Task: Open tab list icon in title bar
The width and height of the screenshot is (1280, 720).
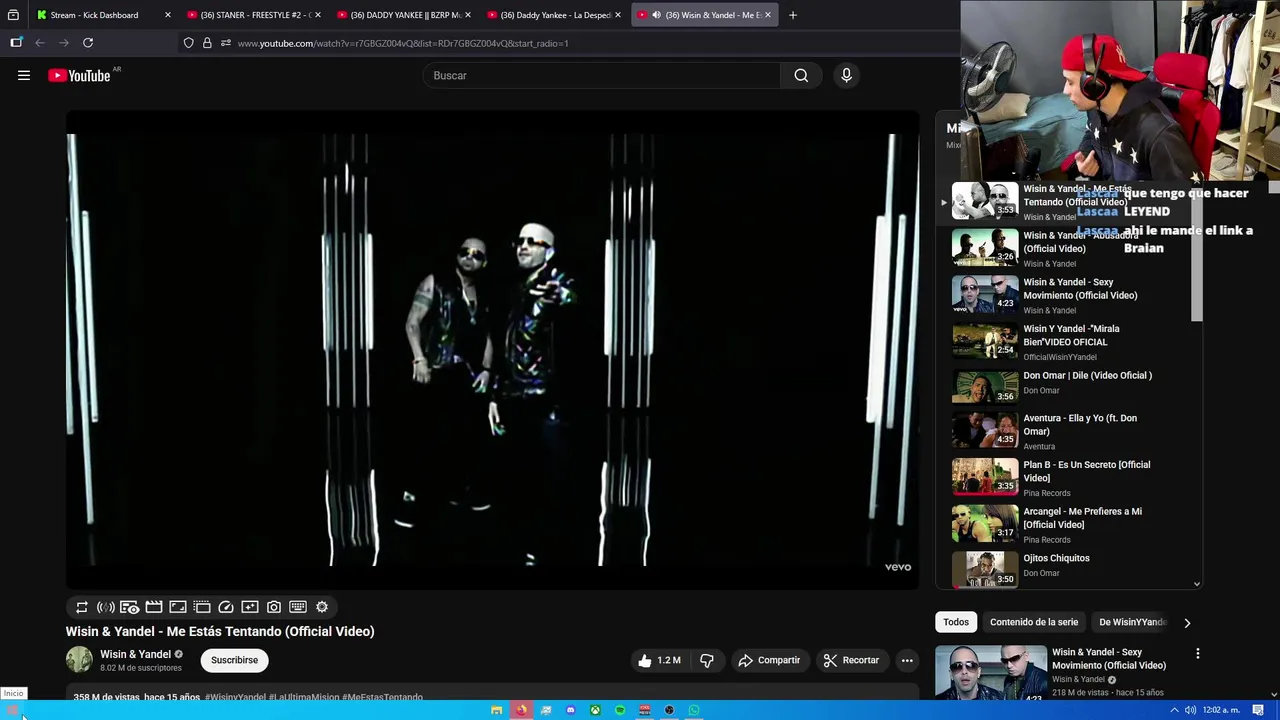Action: pyautogui.click(x=13, y=15)
